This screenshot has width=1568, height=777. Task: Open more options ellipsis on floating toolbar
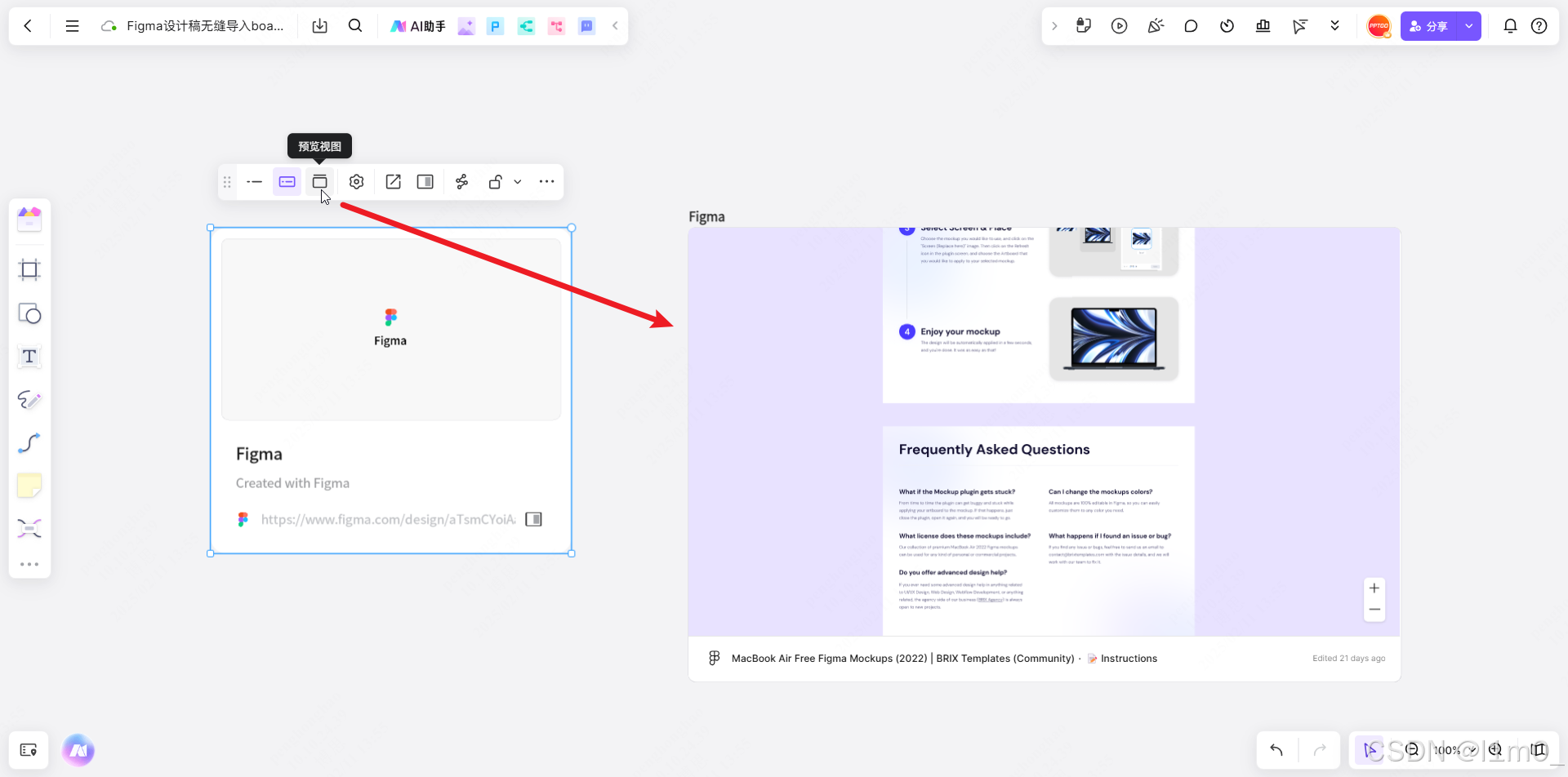pos(547,182)
